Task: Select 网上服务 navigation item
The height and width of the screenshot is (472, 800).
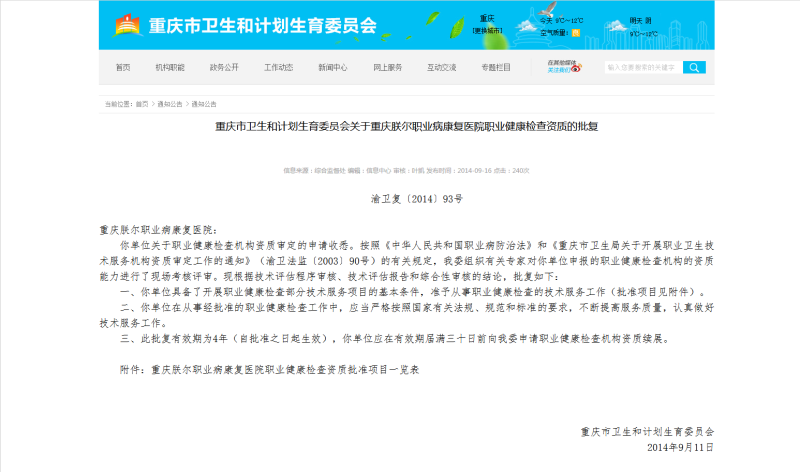Action: pyautogui.click(x=387, y=68)
